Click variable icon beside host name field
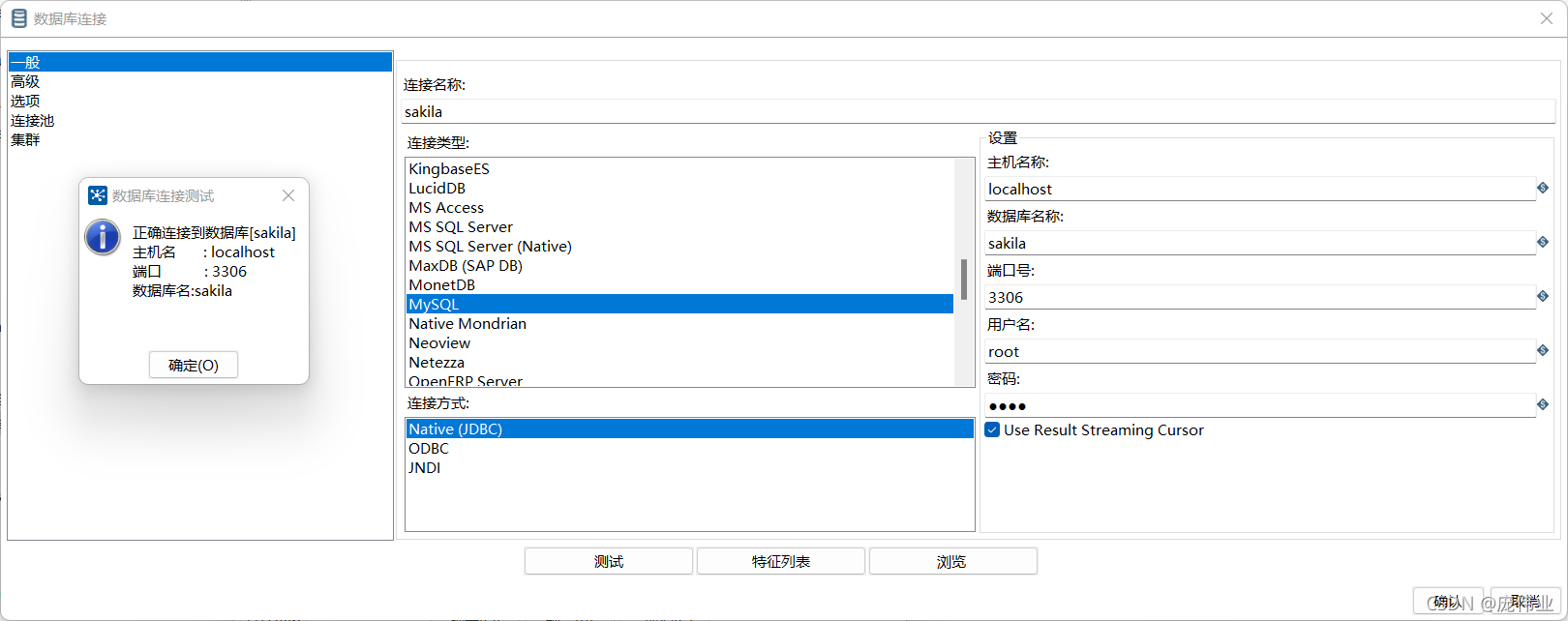Viewport: 1568px width, 621px height. pyautogui.click(x=1543, y=188)
